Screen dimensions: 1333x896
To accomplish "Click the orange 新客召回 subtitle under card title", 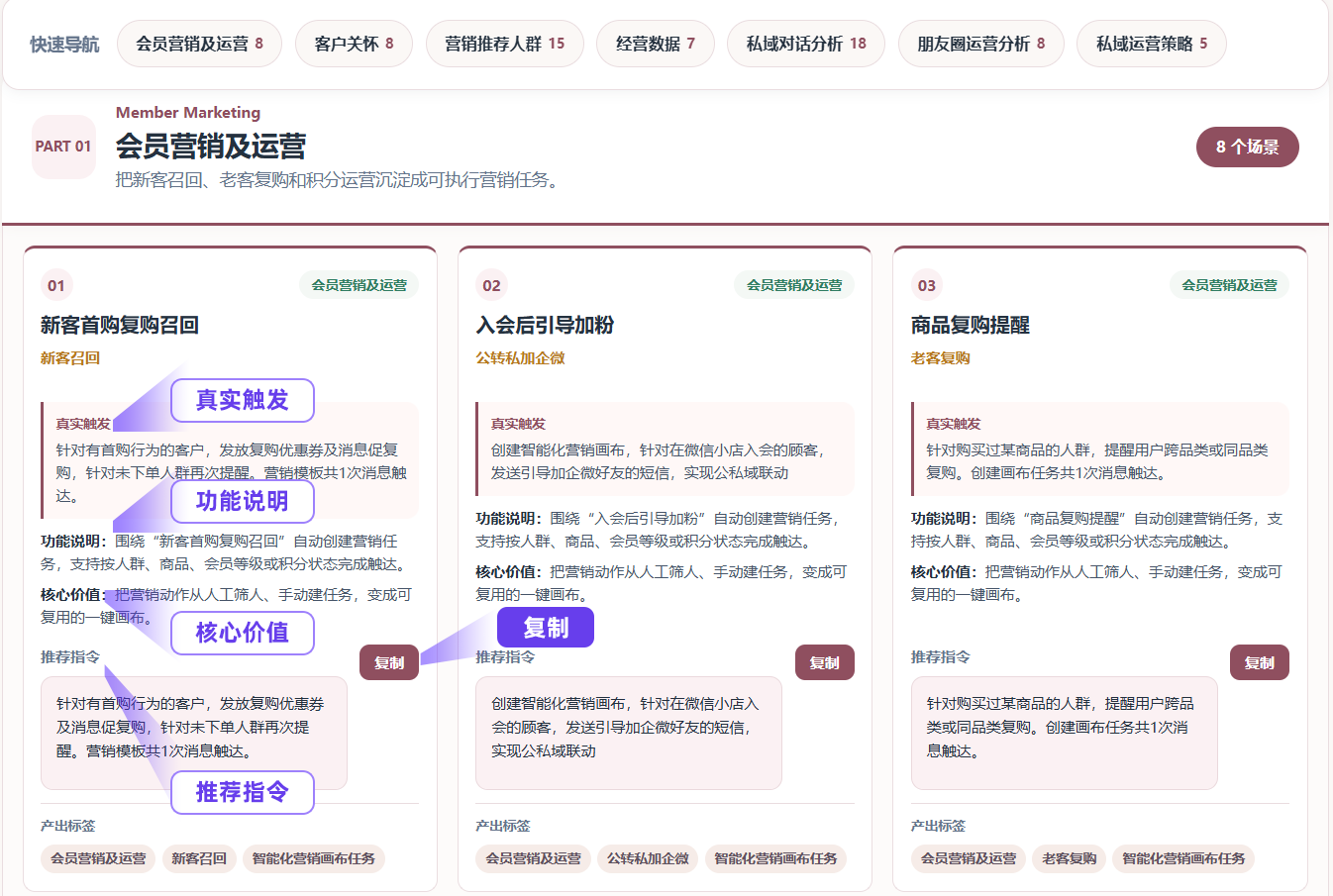I will 70,357.
